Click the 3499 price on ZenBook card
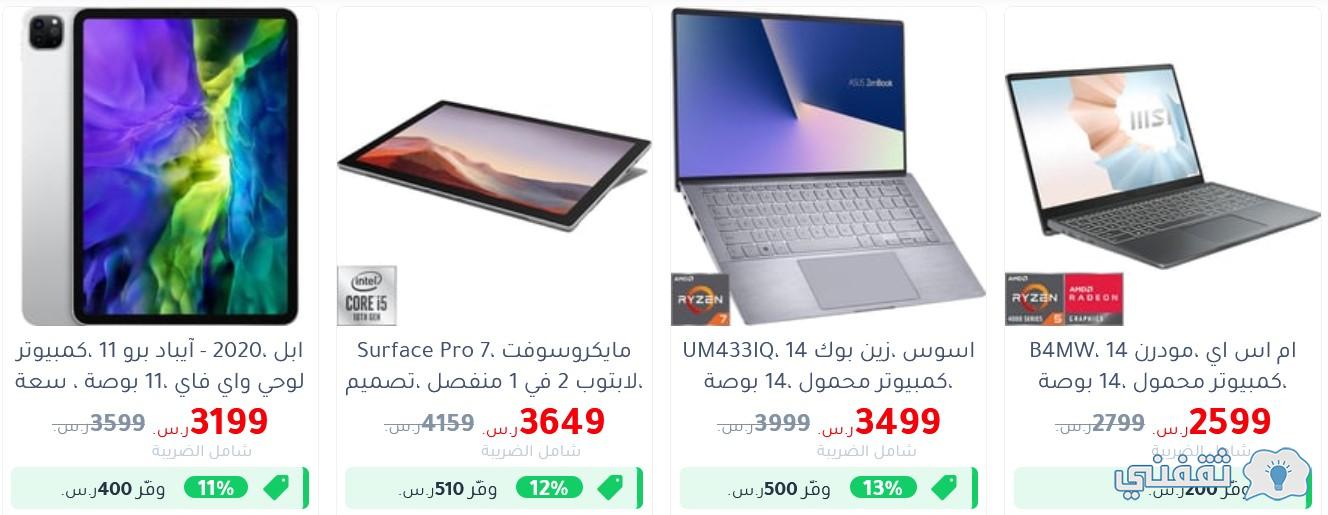The width and height of the screenshot is (1328, 515). (x=898, y=421)
